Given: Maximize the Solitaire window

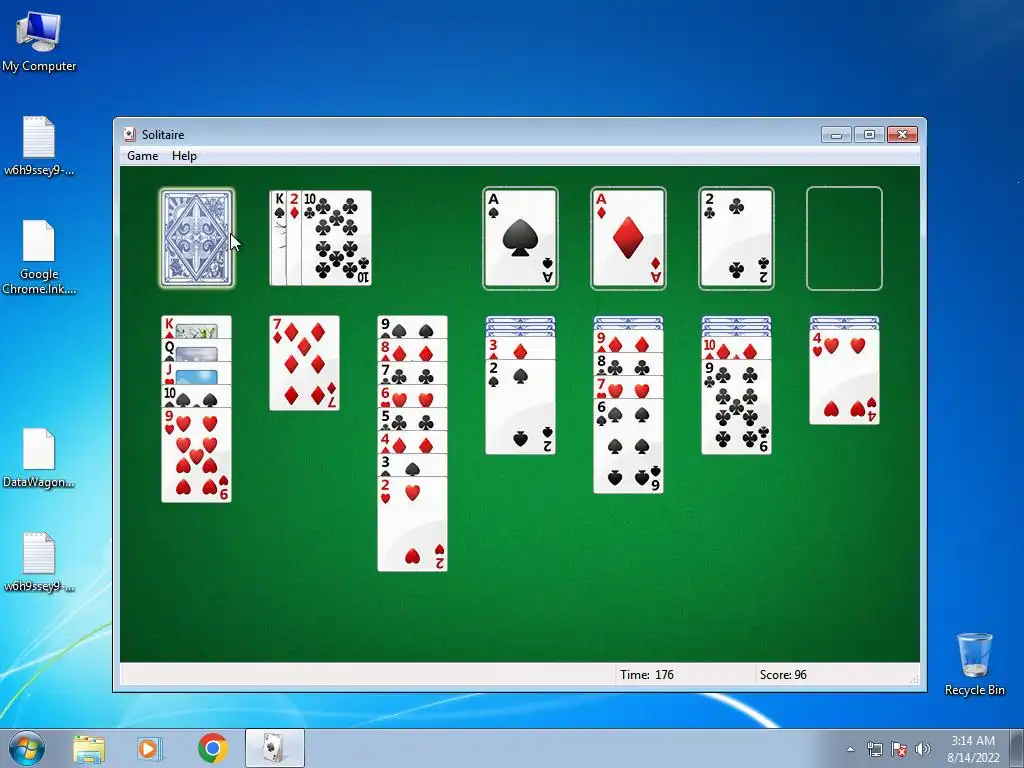Looking at the screenshot, I should [869, 135].
